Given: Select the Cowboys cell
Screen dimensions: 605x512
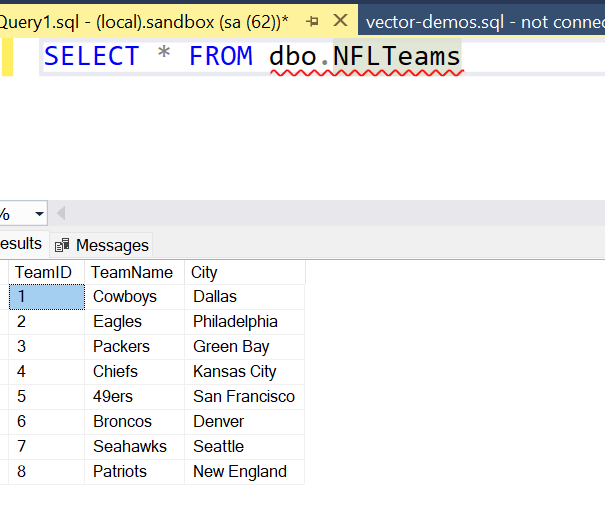Looking at the screenshot, I should tap(135, 297).
